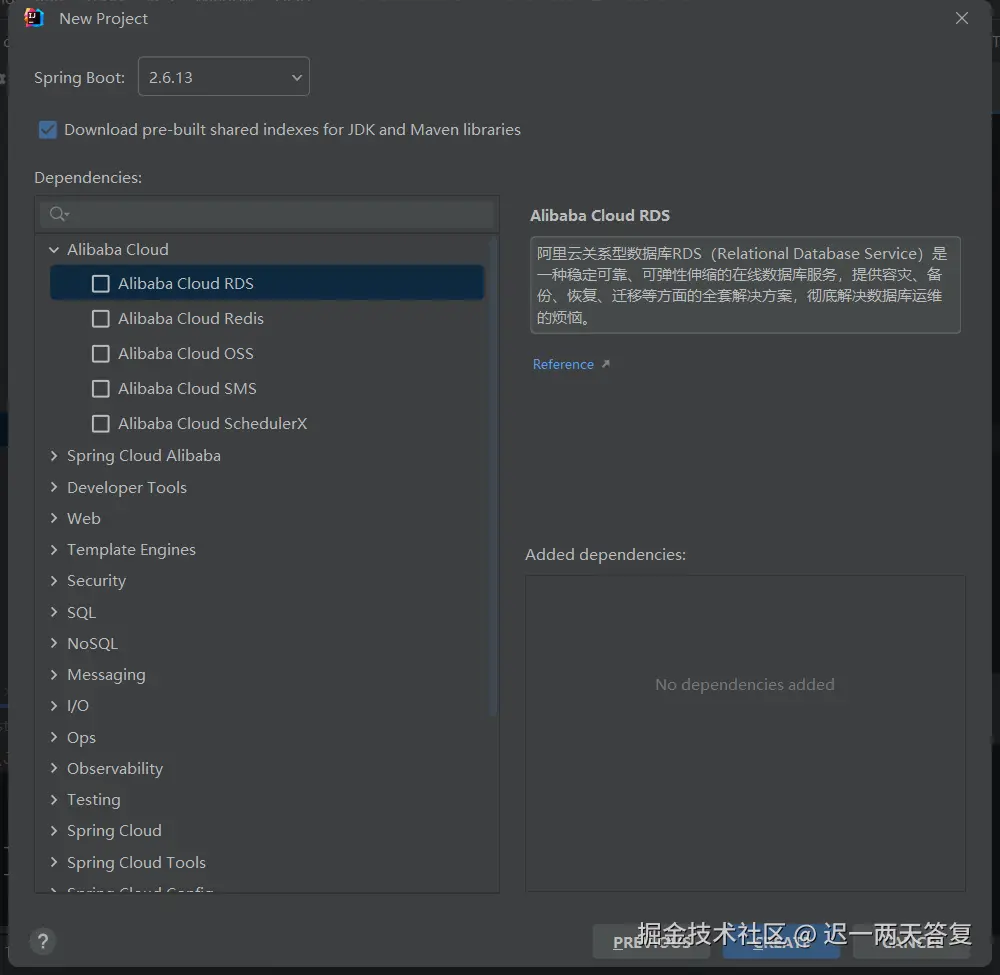
Task: Focus the dependencies search field
Action: tap(267, 214)
